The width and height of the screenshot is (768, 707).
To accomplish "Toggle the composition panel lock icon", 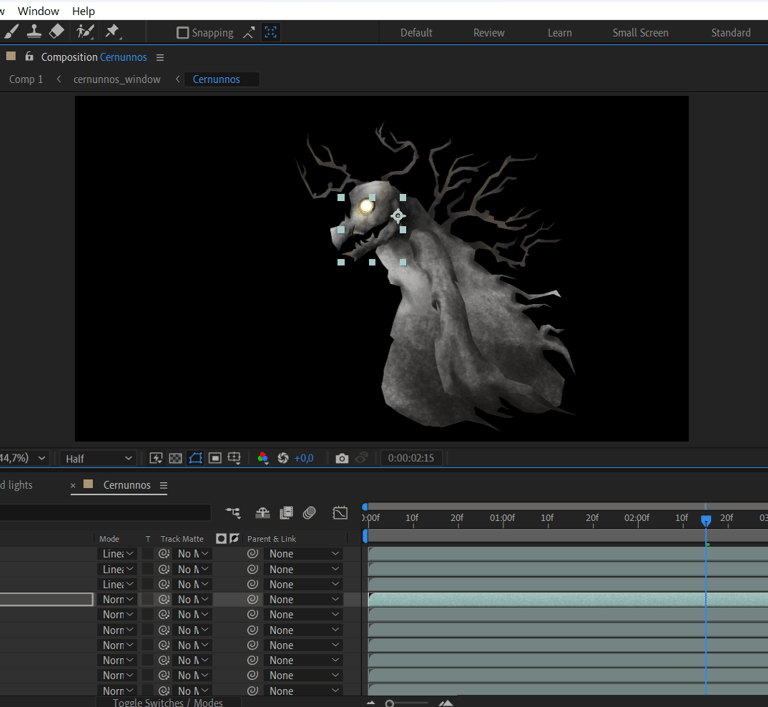I will (29, 57).
